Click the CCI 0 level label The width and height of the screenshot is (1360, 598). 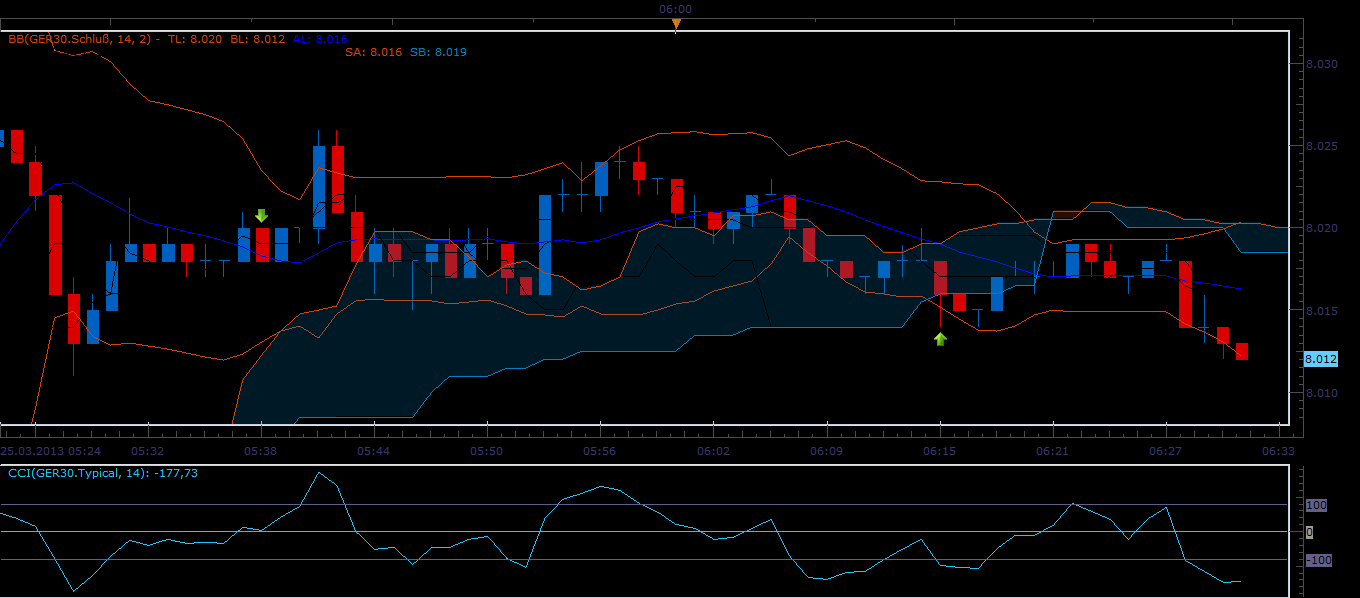pyautogui.click(x=1310, y=532)
